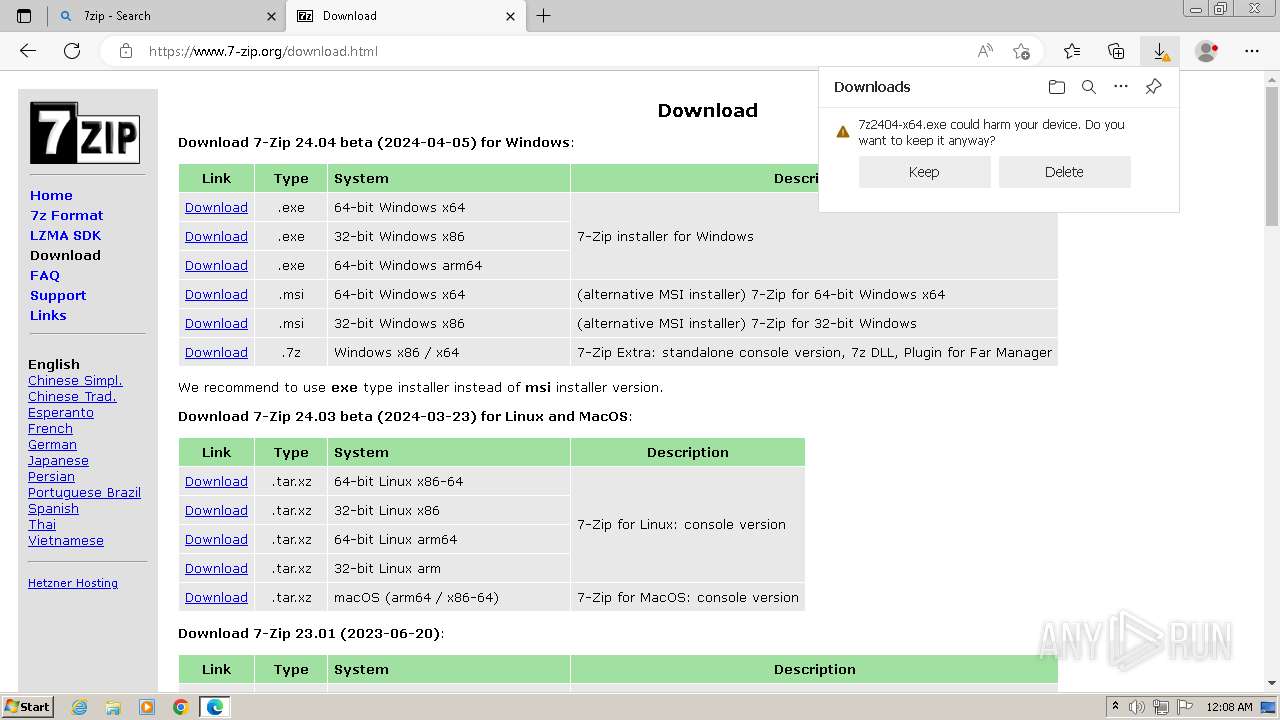Viewport: 1280px width, 720px height.
Task: Go to Home sidebar link
Action: click(51, 195)
